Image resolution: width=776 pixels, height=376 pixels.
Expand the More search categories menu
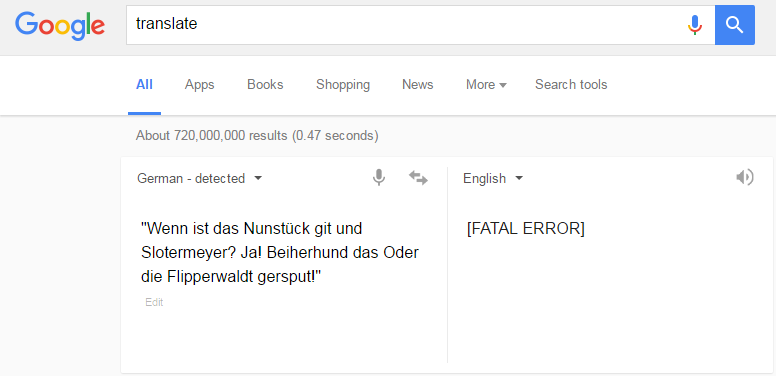(x=486, y=85)
